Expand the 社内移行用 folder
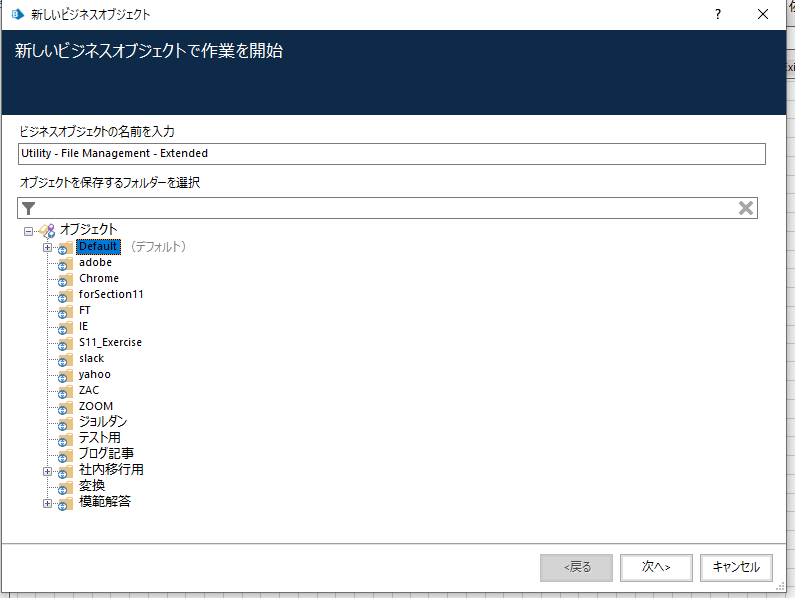 [47, 471]
